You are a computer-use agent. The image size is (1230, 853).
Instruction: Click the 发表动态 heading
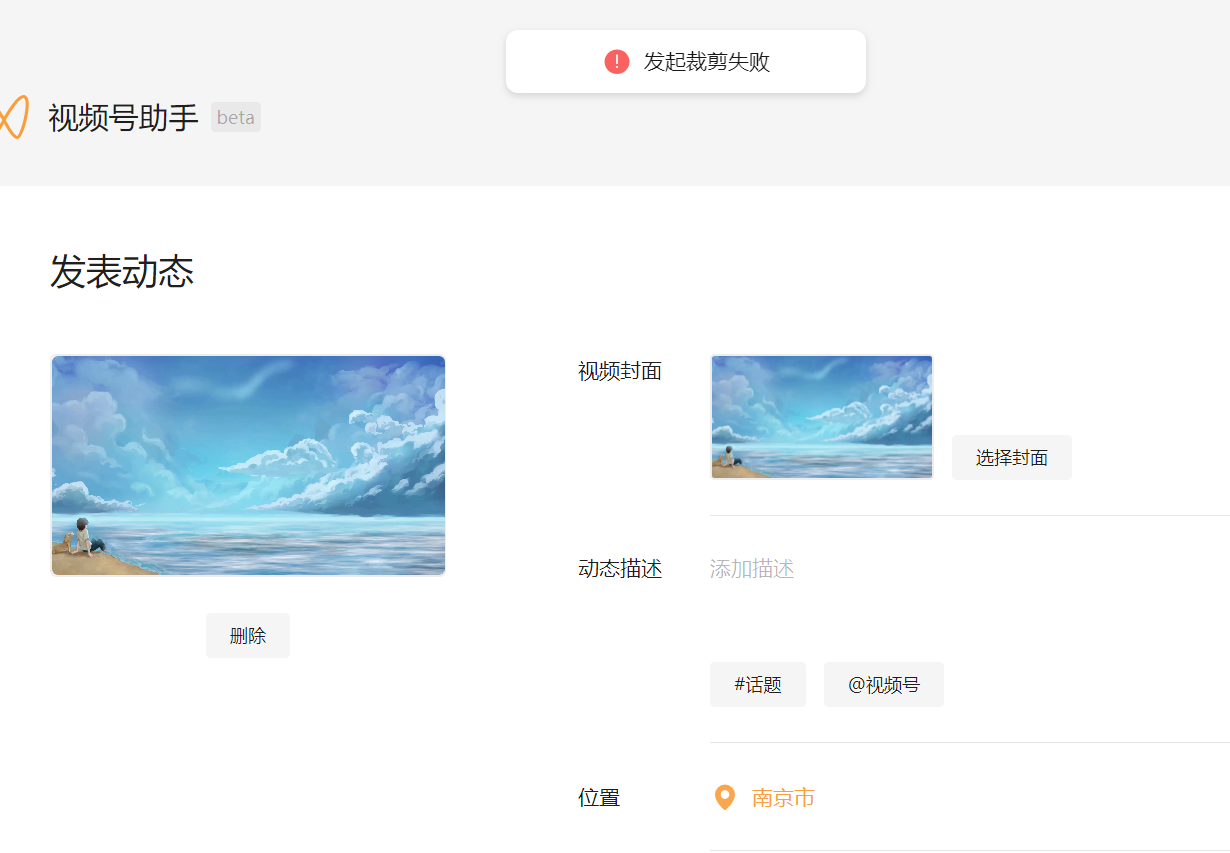coord(122,271)
